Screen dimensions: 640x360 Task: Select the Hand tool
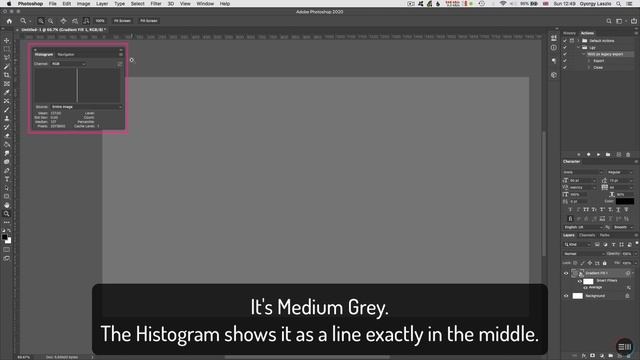(7, 205)
